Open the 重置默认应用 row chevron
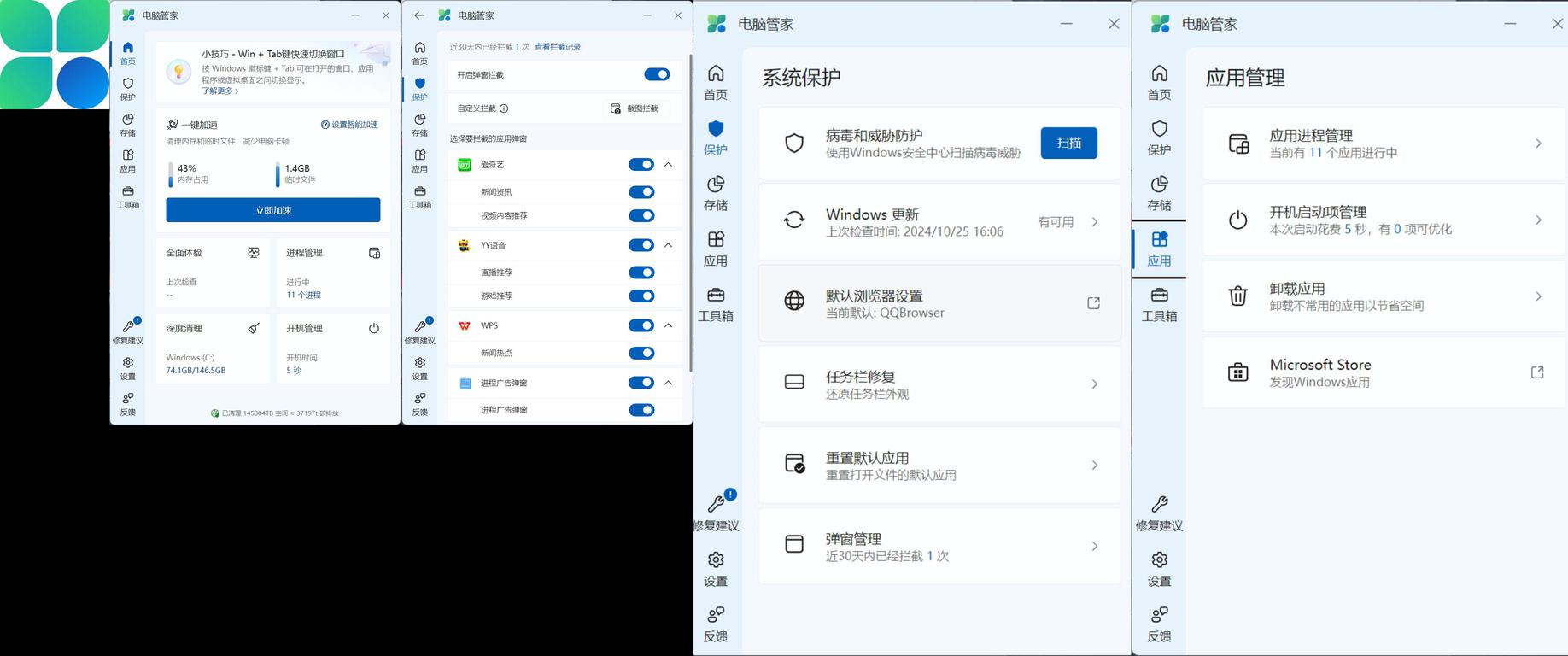The image size is (1568, 656). (1095, 466)
